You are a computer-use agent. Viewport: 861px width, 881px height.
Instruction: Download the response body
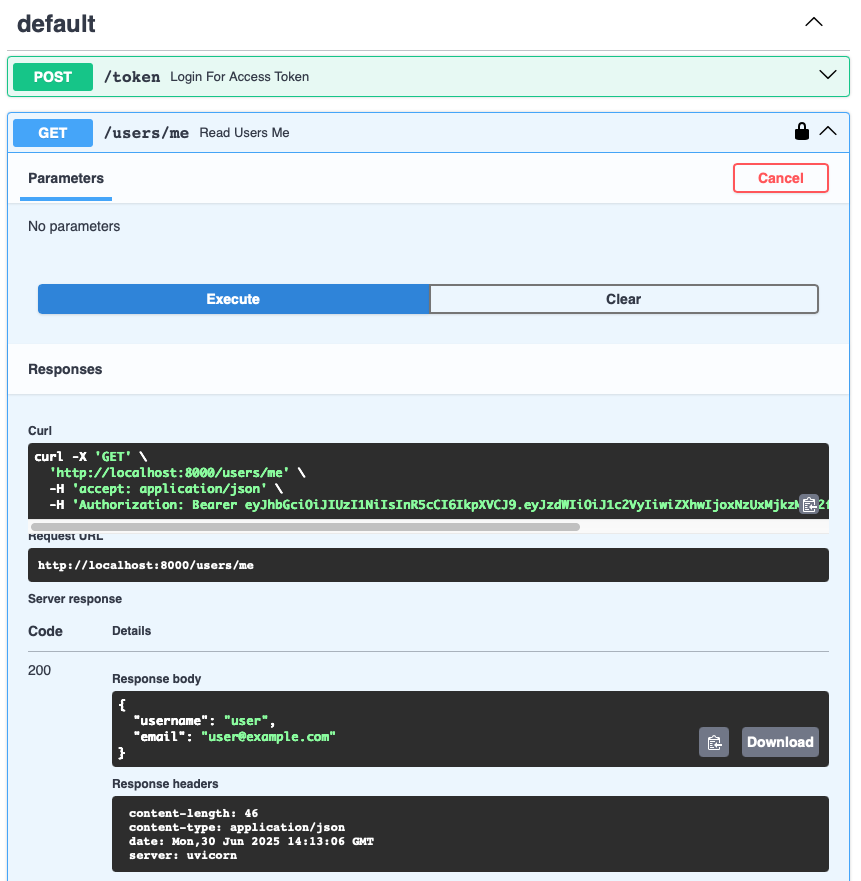[780, 742]
